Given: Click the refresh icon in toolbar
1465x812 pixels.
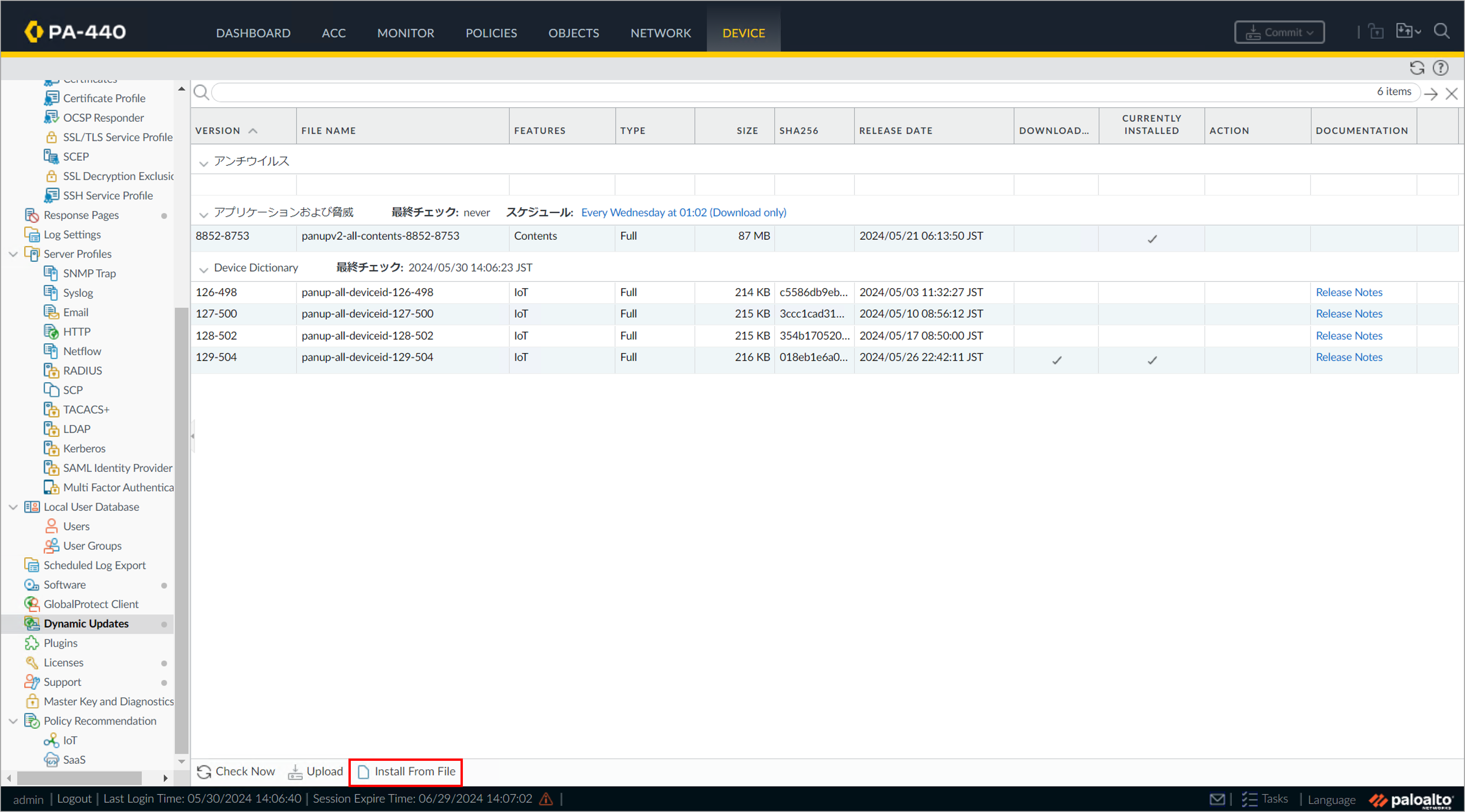Looking at the screenshot, I should [1417, 68].
